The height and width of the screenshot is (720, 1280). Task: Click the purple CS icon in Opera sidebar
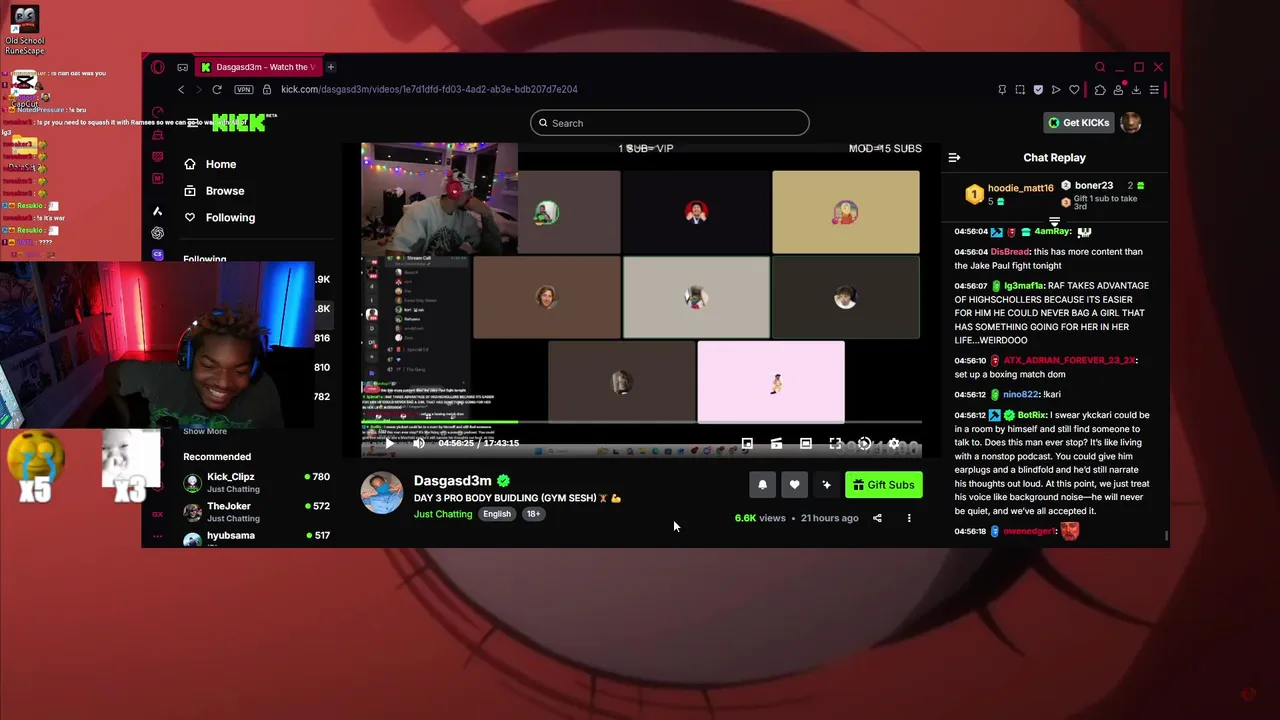(x=157, y=255)
